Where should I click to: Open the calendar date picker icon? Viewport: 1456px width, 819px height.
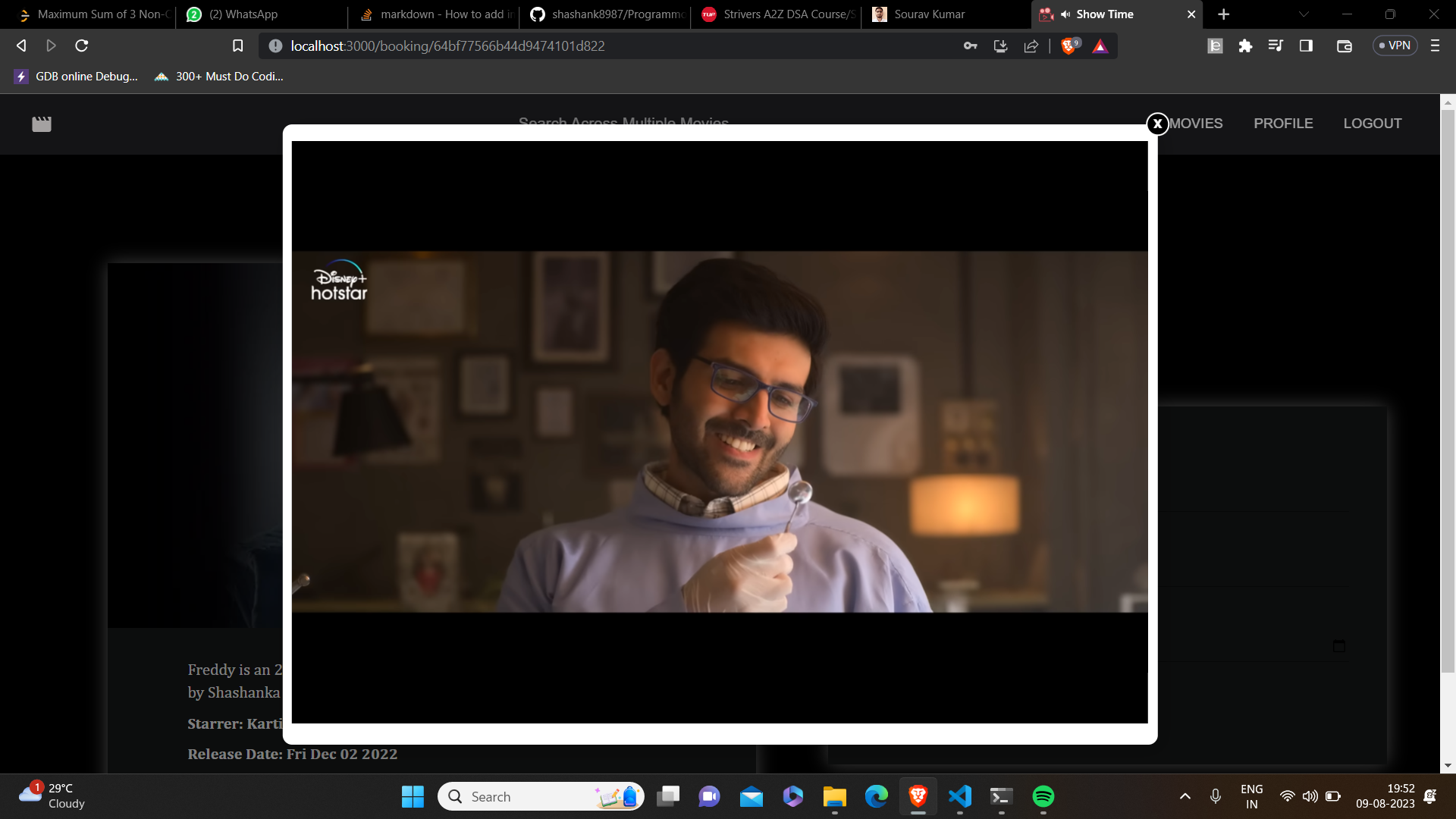tap(1338, 646)
